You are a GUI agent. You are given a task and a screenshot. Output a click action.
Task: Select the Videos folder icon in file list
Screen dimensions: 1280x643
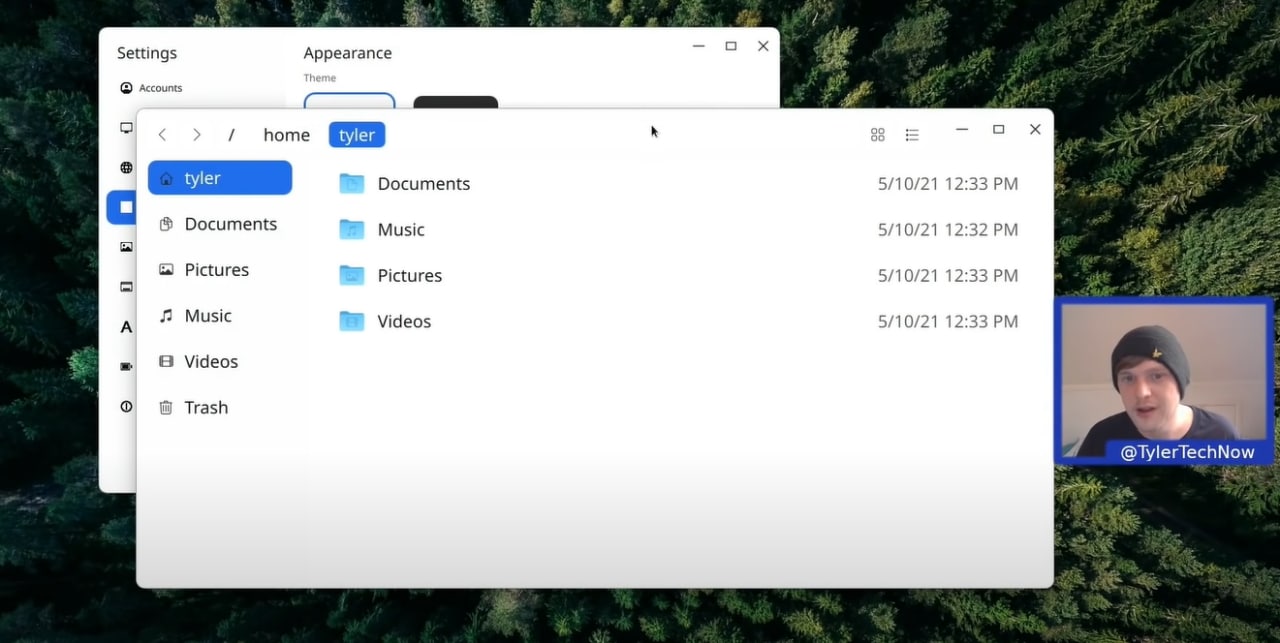[x=351, y=321]
